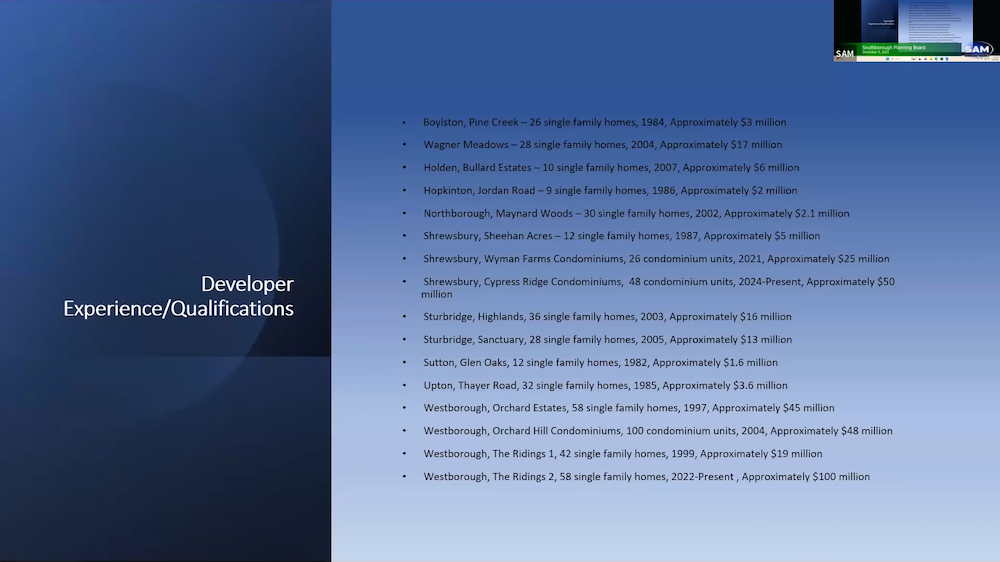
Task: Select the Boylston, Pine Creek bullet line
Action: coord(604,122)
